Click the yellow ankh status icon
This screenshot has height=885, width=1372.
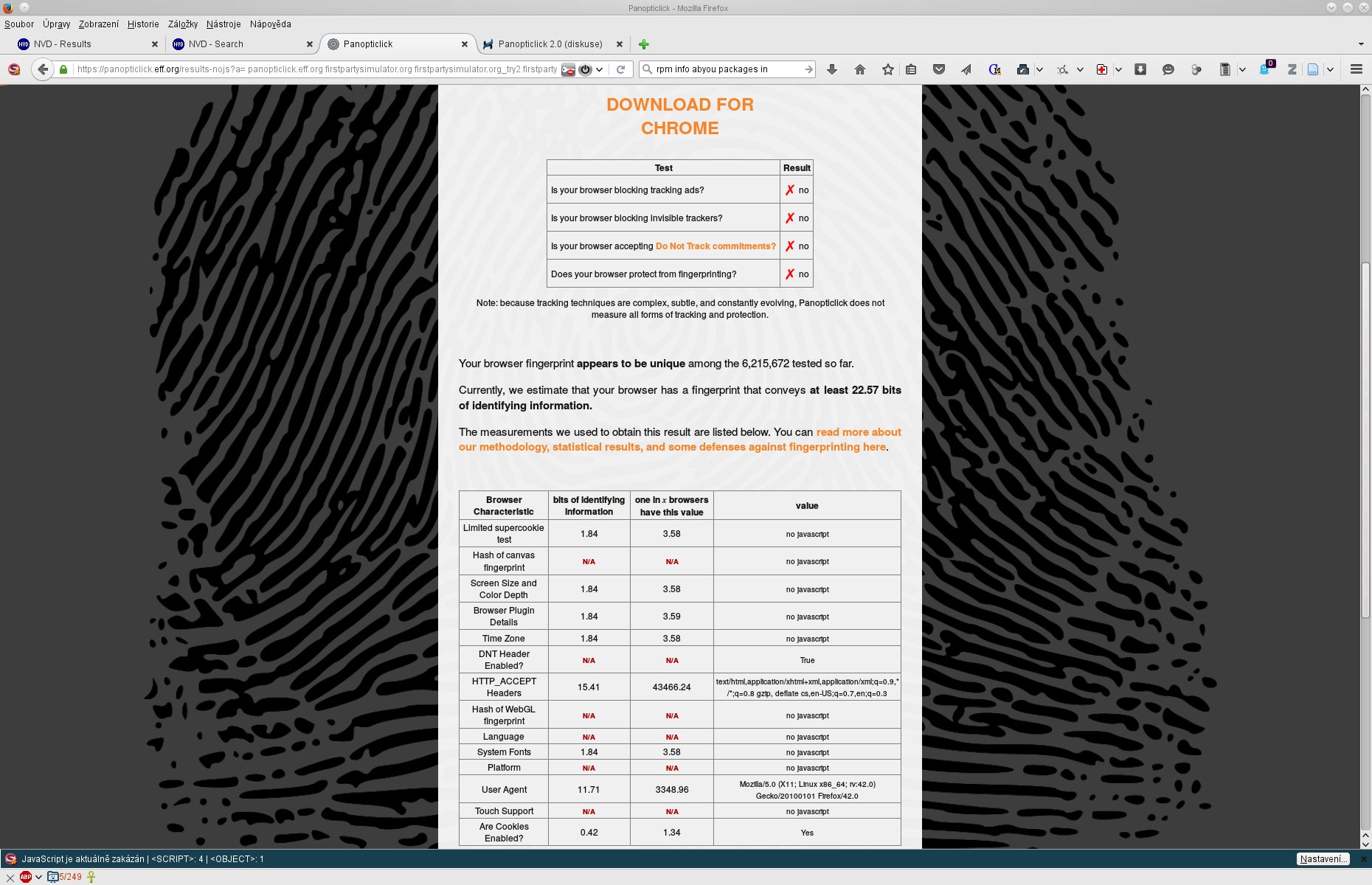[x=91, y=877]
